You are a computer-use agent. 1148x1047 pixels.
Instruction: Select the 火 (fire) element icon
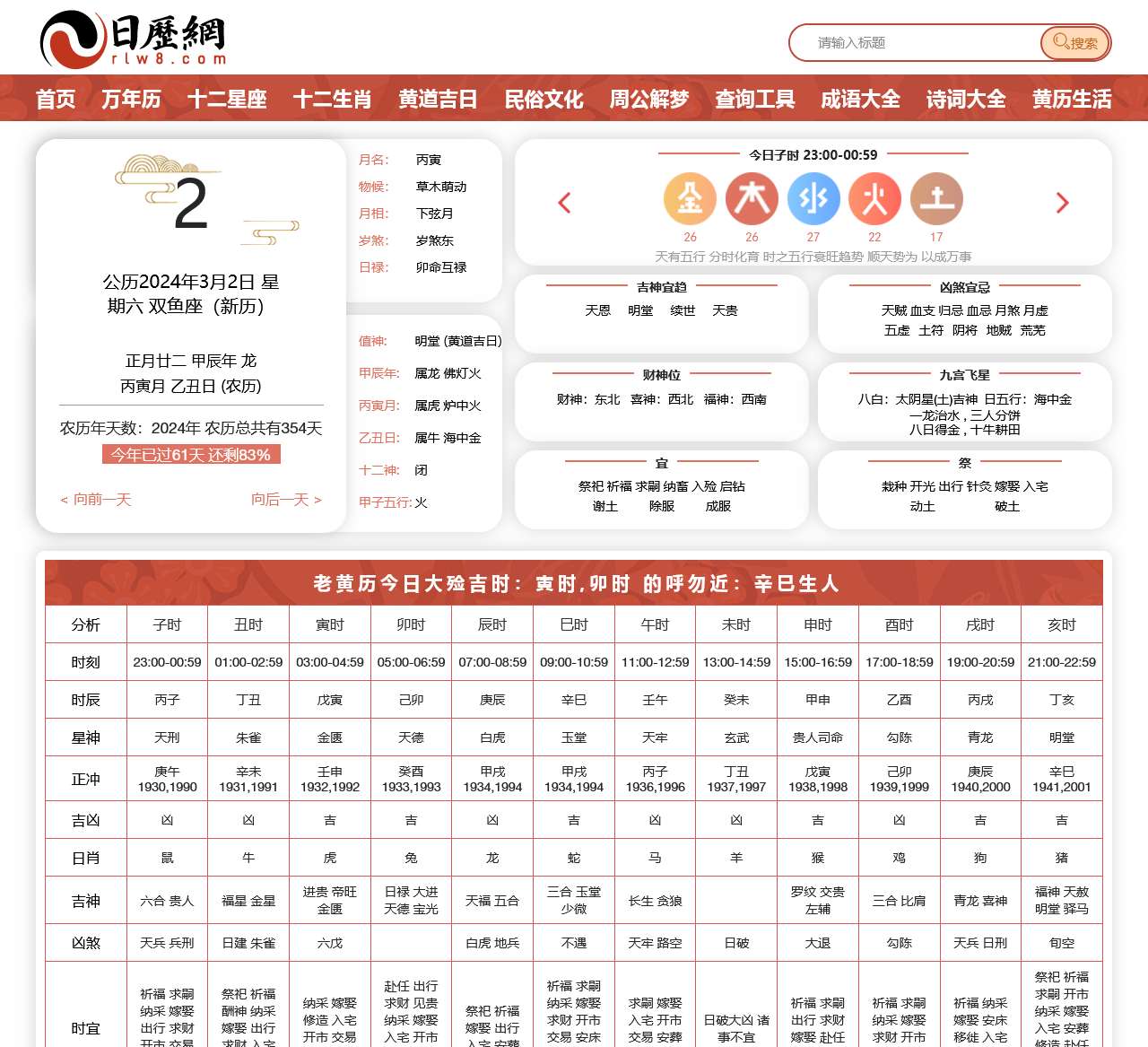click(875, 199)
